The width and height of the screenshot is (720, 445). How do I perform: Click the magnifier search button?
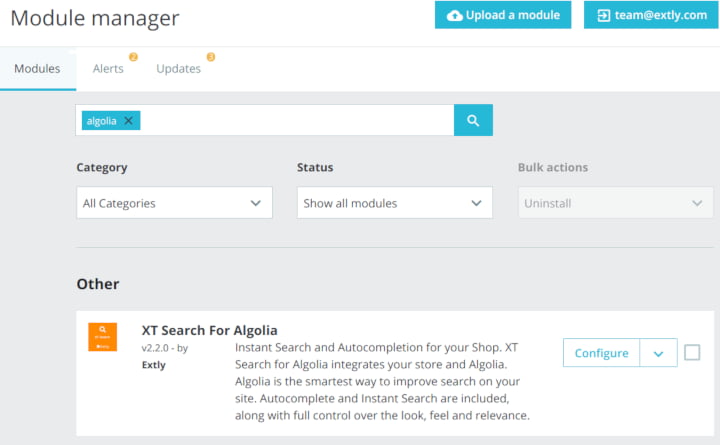coord(473,120)
